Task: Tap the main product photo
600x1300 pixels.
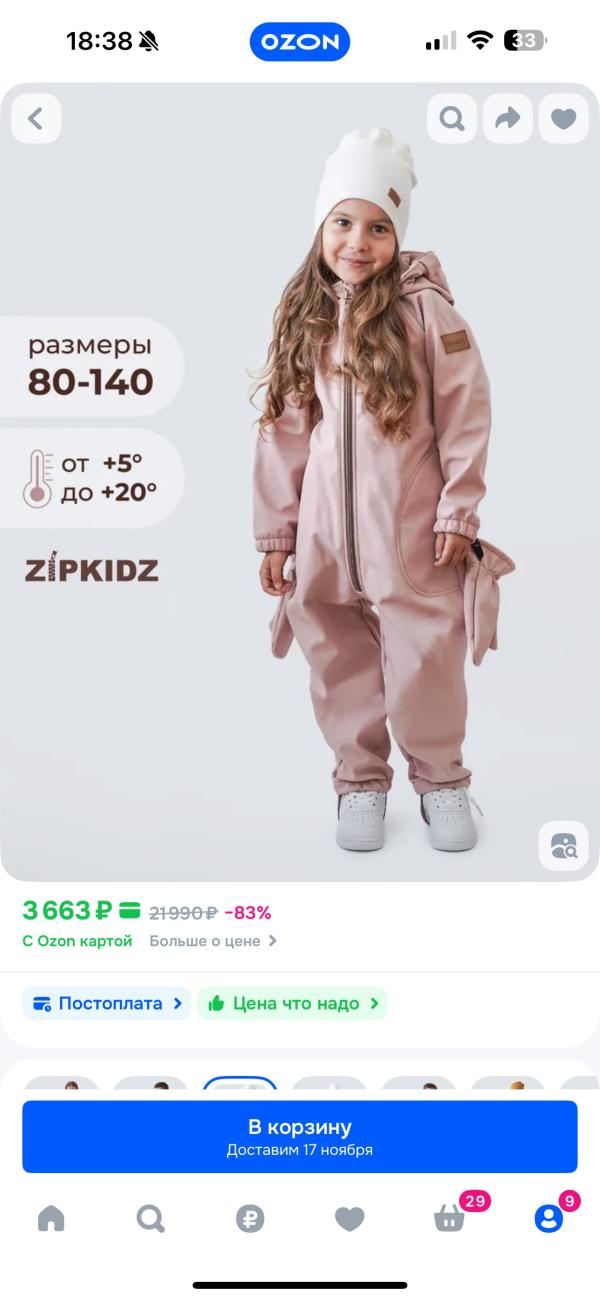Action: [300, 482]
